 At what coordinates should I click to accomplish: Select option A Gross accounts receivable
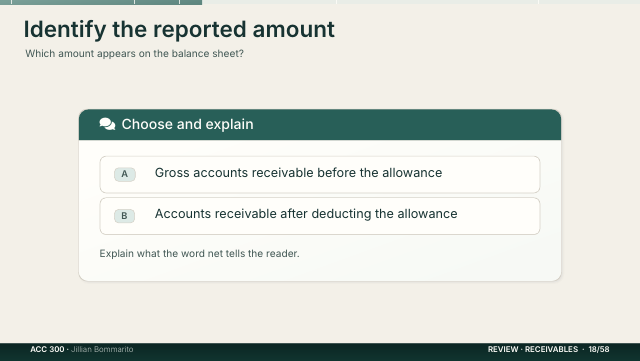click(320, 174)
